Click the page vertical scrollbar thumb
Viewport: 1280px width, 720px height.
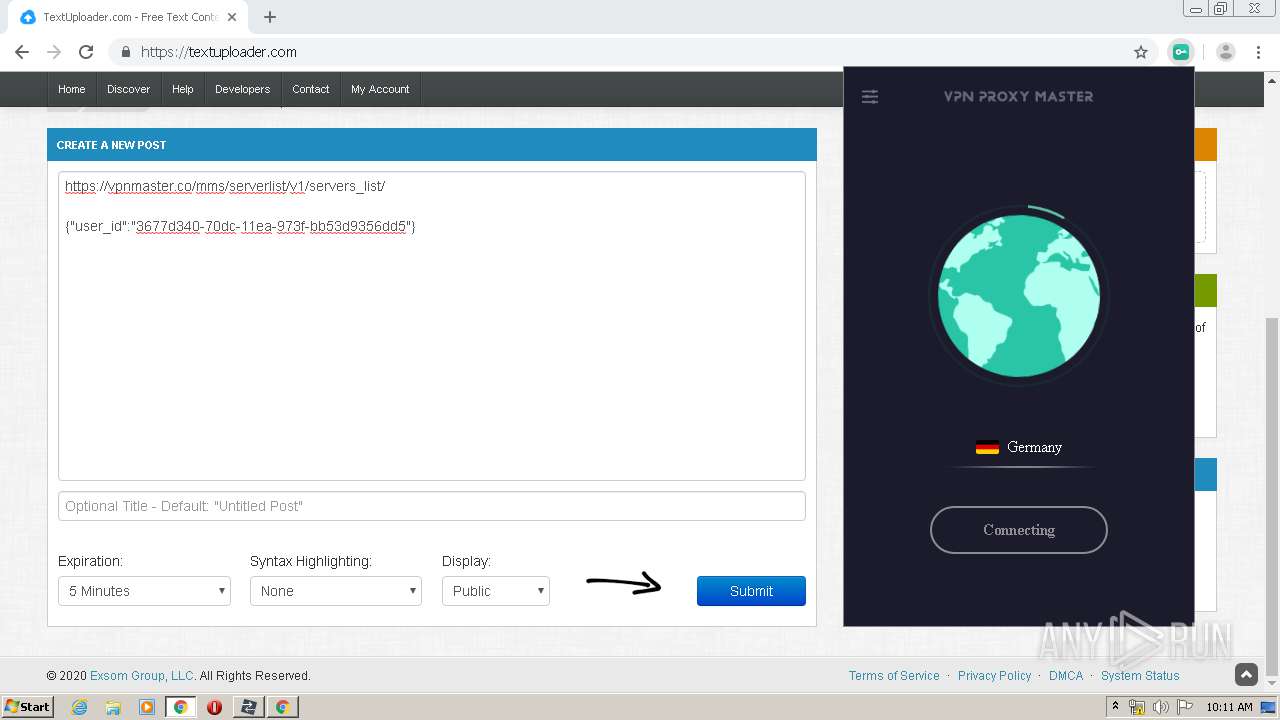pyautogui.click(x=1271, y=496)
